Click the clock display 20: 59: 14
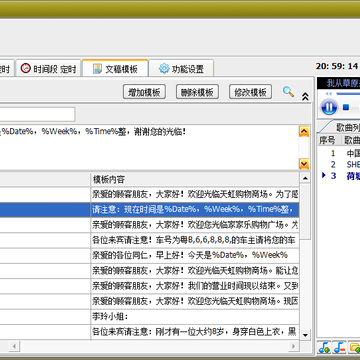This screenshot has height=360, width=360. (x=337, y=66)
